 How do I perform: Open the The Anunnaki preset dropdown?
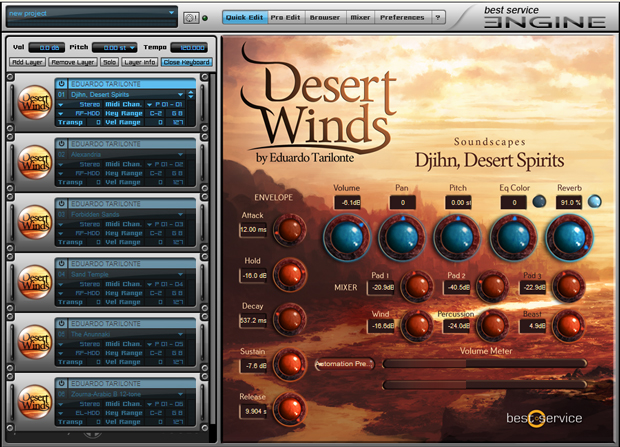[x=180, y=334]
